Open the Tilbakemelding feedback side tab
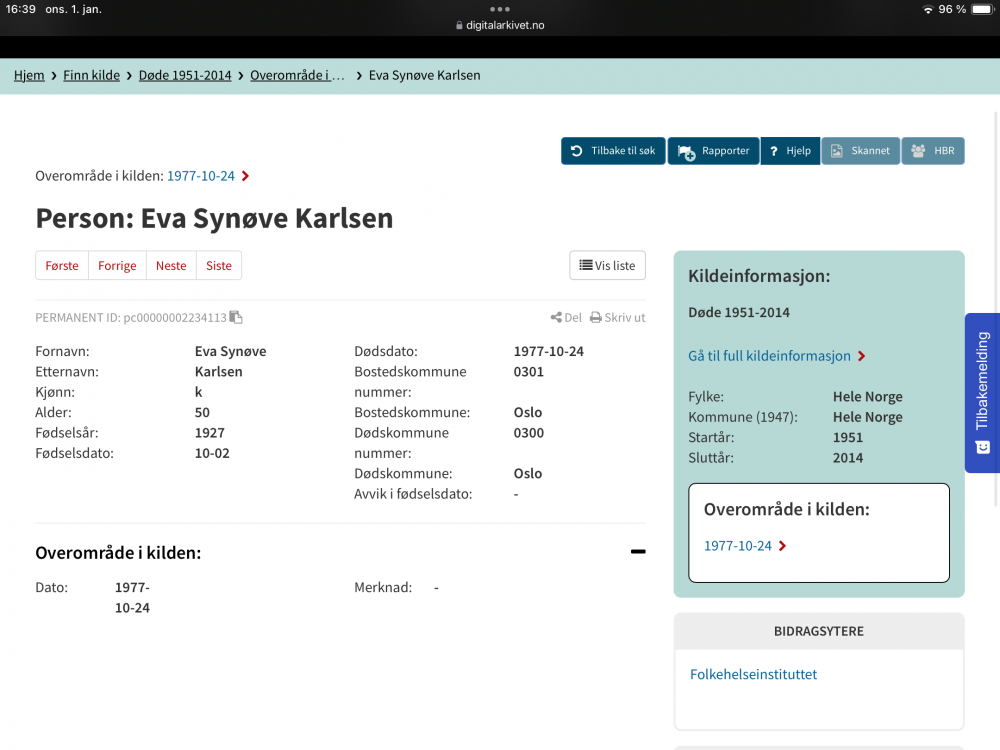The image size is (1000, 750). coord(982,392)
